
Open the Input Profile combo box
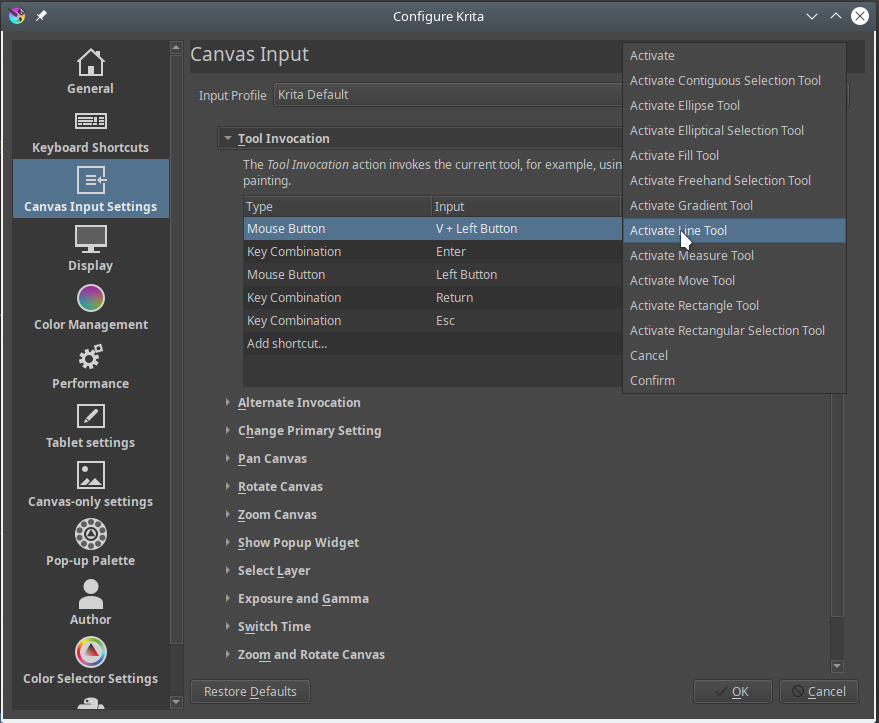[x=447, y=95]
